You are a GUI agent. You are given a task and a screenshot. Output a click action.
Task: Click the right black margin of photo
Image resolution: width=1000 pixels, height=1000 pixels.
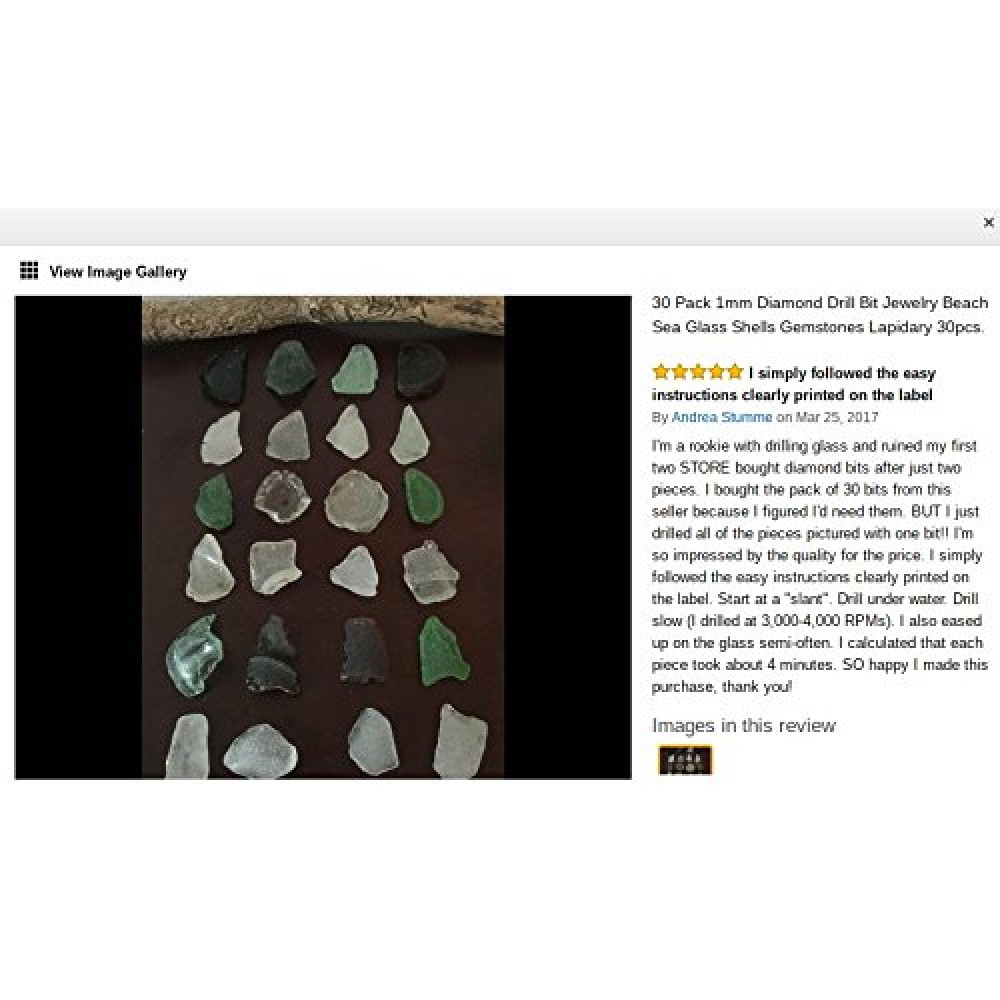click(x=568, y=538)
